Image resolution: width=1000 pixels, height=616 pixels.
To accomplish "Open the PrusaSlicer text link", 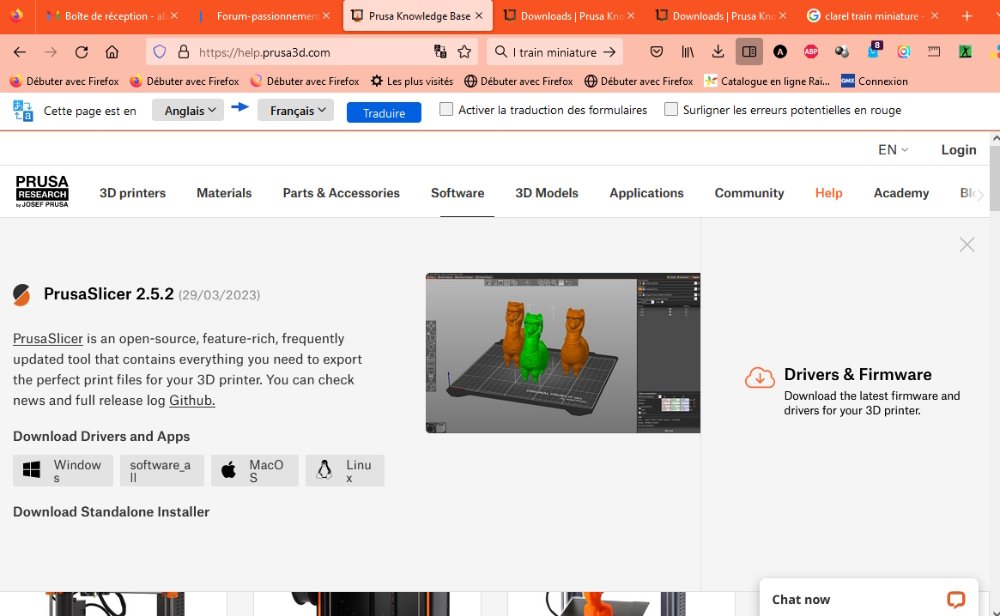I will [x=48, y=339].
